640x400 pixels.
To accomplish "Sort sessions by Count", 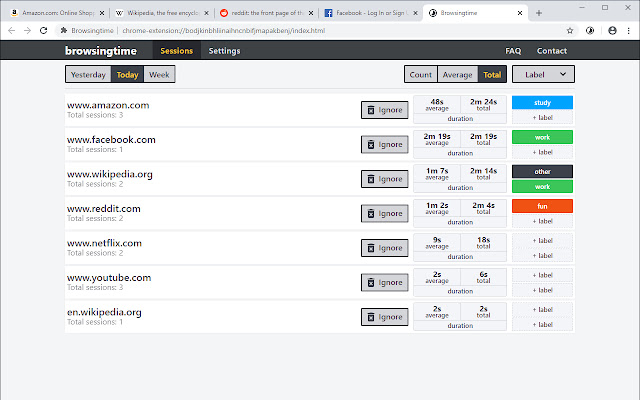I will (x=421, y=75).
